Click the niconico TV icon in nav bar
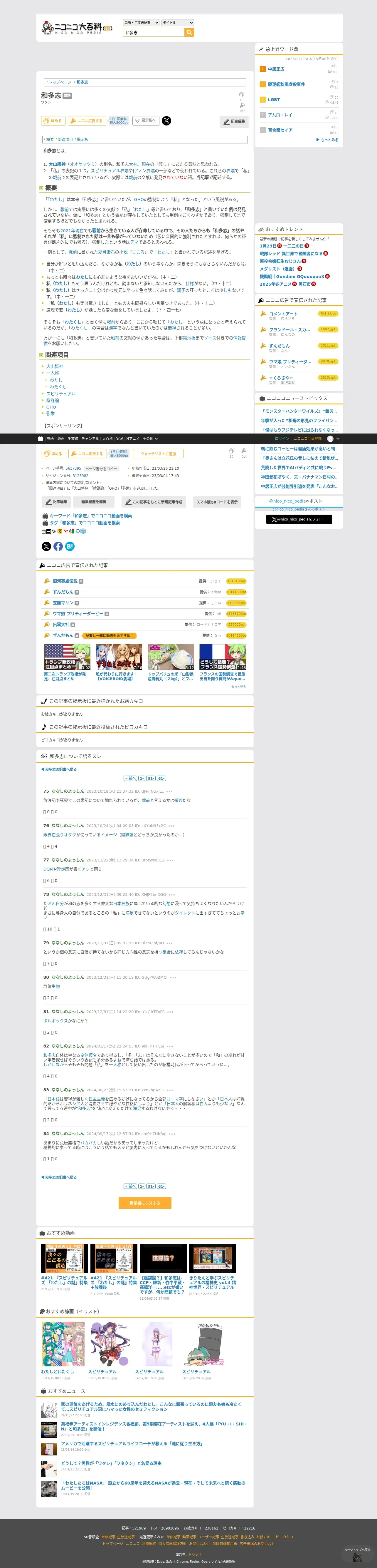This screenshot has height=1568, width=377. tap(41, 438)
